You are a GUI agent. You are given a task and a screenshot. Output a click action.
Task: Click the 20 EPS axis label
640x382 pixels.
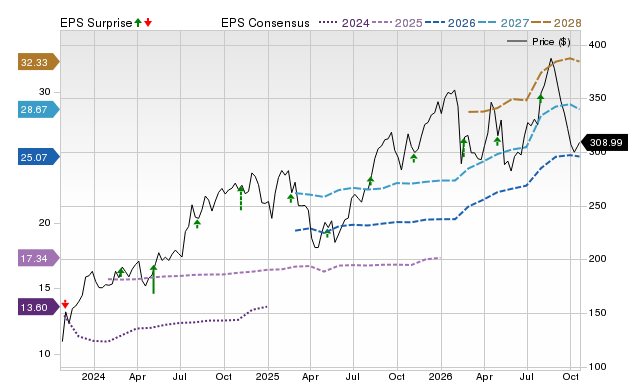tap(44, 223)
